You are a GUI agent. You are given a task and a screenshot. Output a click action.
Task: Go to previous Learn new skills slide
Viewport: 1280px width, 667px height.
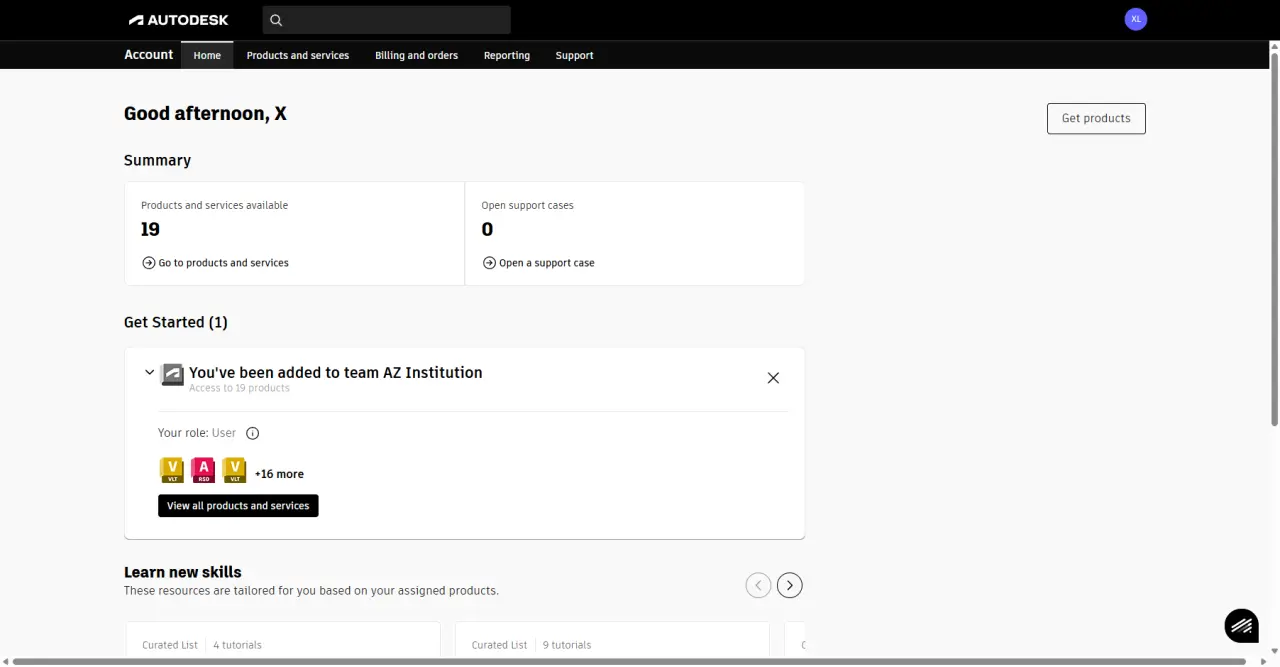(x=758, y=585)
